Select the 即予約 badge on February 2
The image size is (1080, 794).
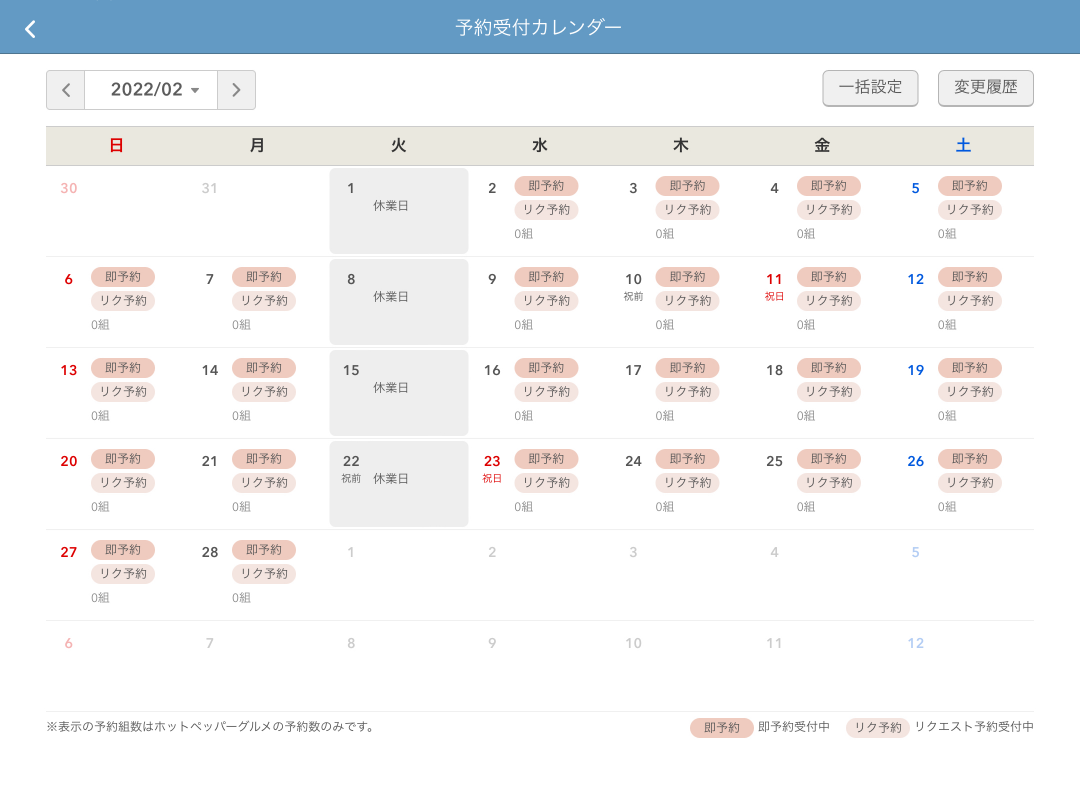click(546, 186)
